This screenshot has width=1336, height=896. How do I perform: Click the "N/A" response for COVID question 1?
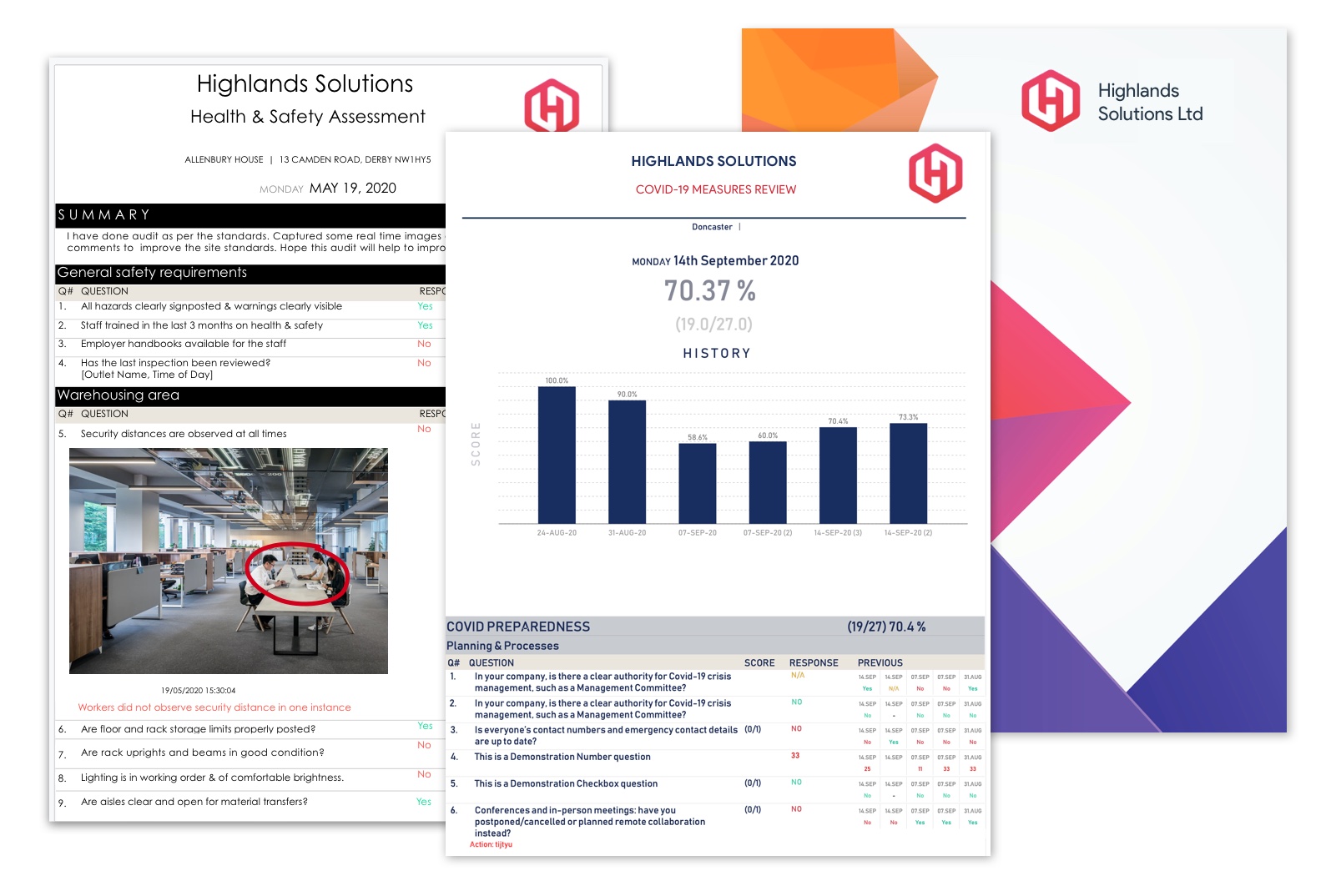[798, 676]
